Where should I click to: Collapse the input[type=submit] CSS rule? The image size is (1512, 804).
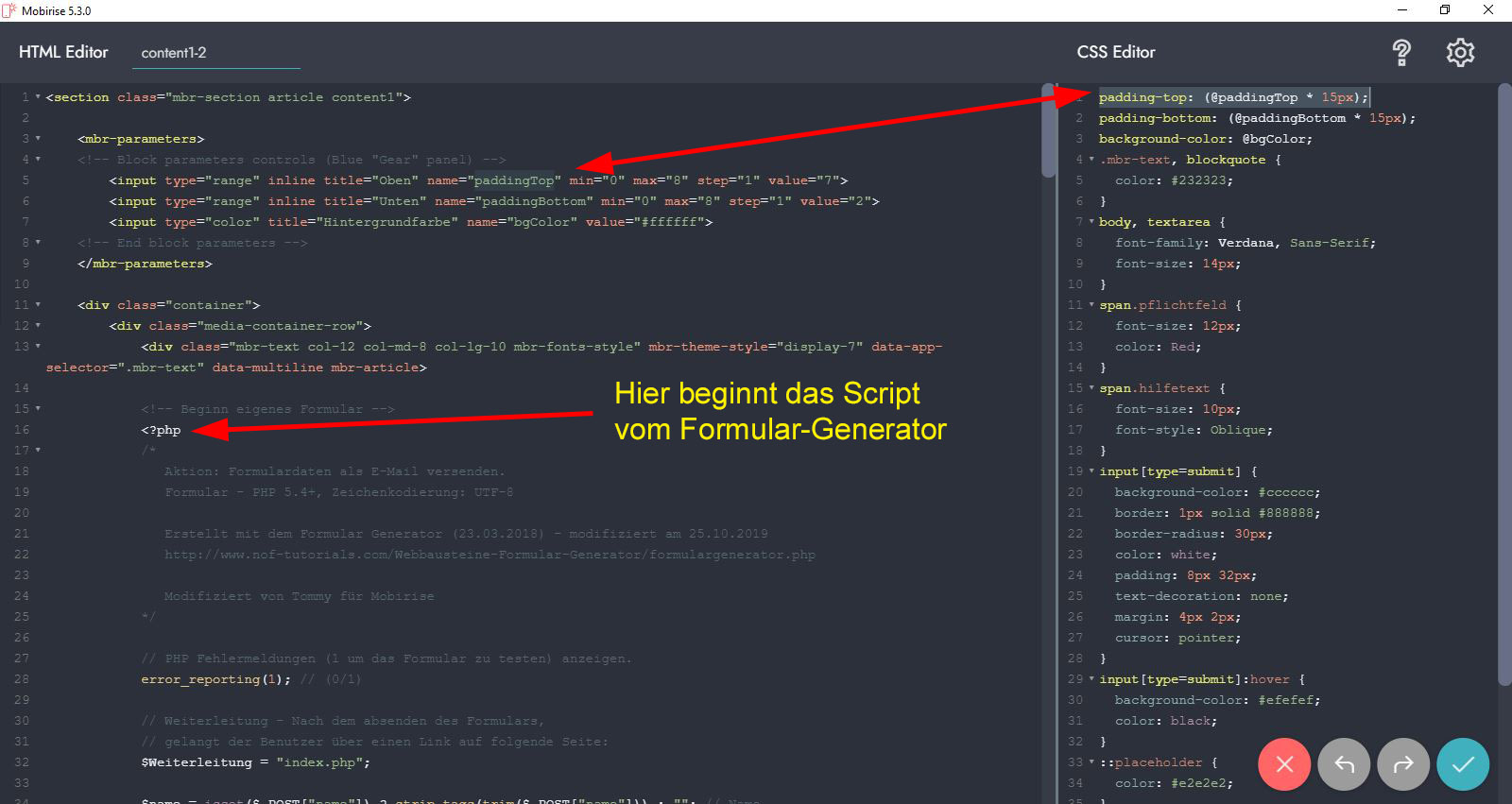pyautogui.click(x=1091, y=471)
